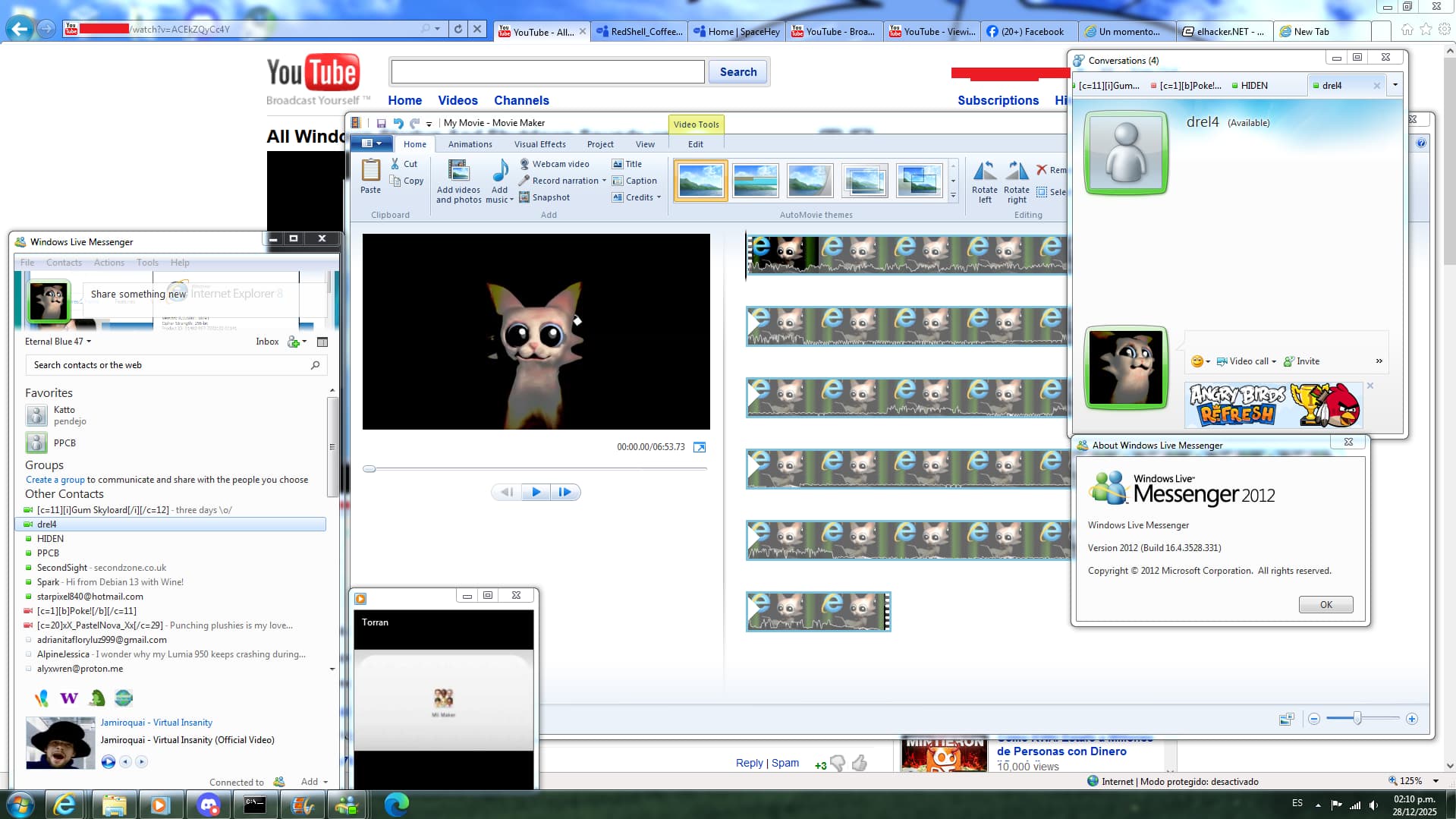Open the Record narration dropdown arrow

click(604, 181)
